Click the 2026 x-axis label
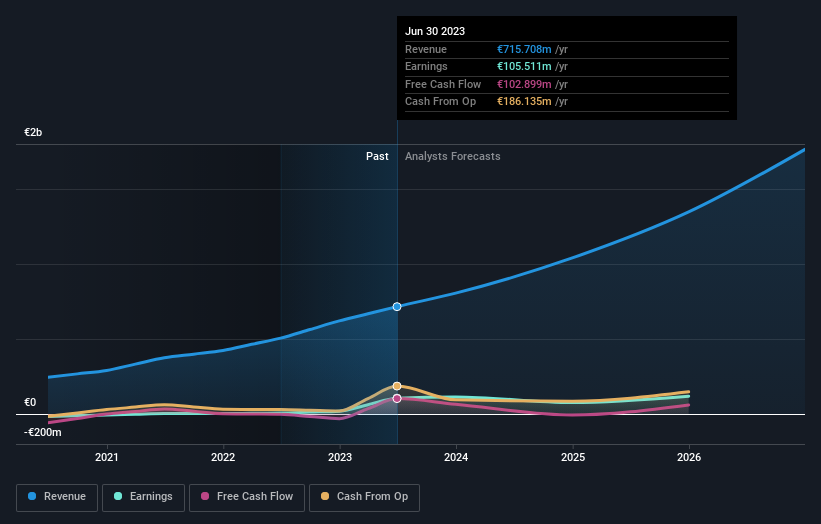The image size is (821, 524). pyautogui.click(x=689, y=457)
